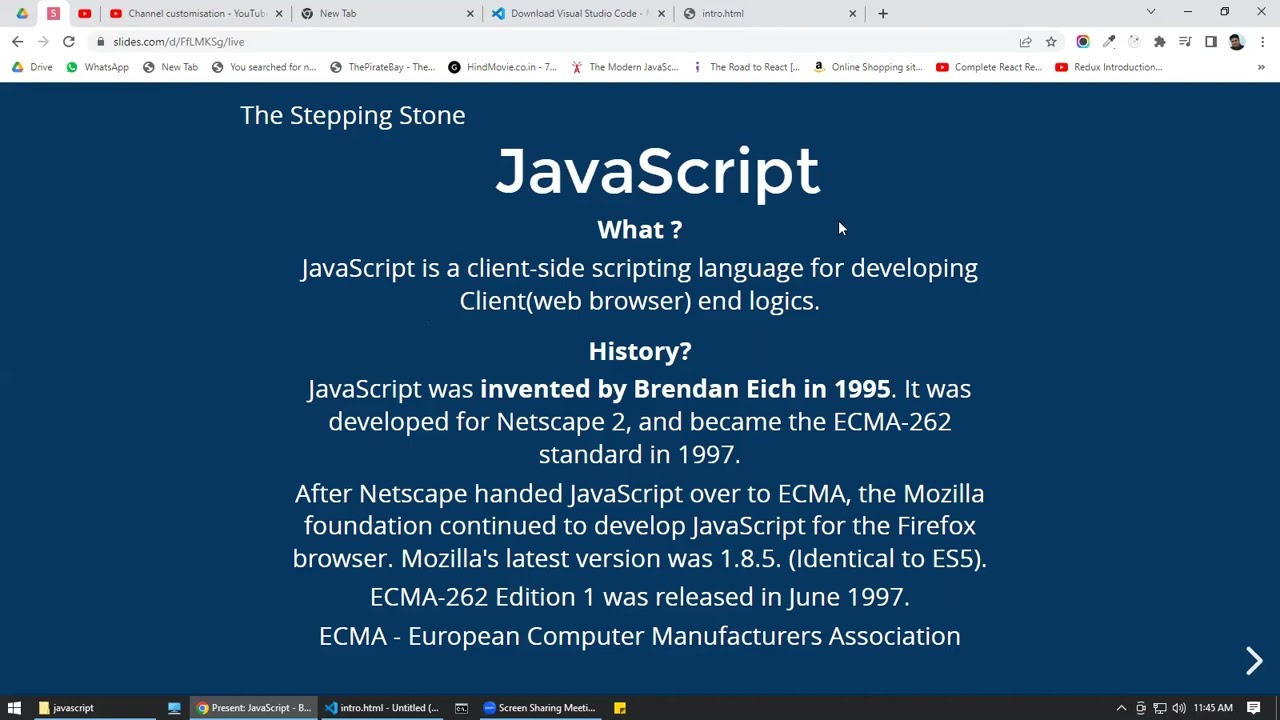This screenshot has height=720, width=1280.
Task: Click the 'The Stepping Stone' heading
Action: coord(352,115)
